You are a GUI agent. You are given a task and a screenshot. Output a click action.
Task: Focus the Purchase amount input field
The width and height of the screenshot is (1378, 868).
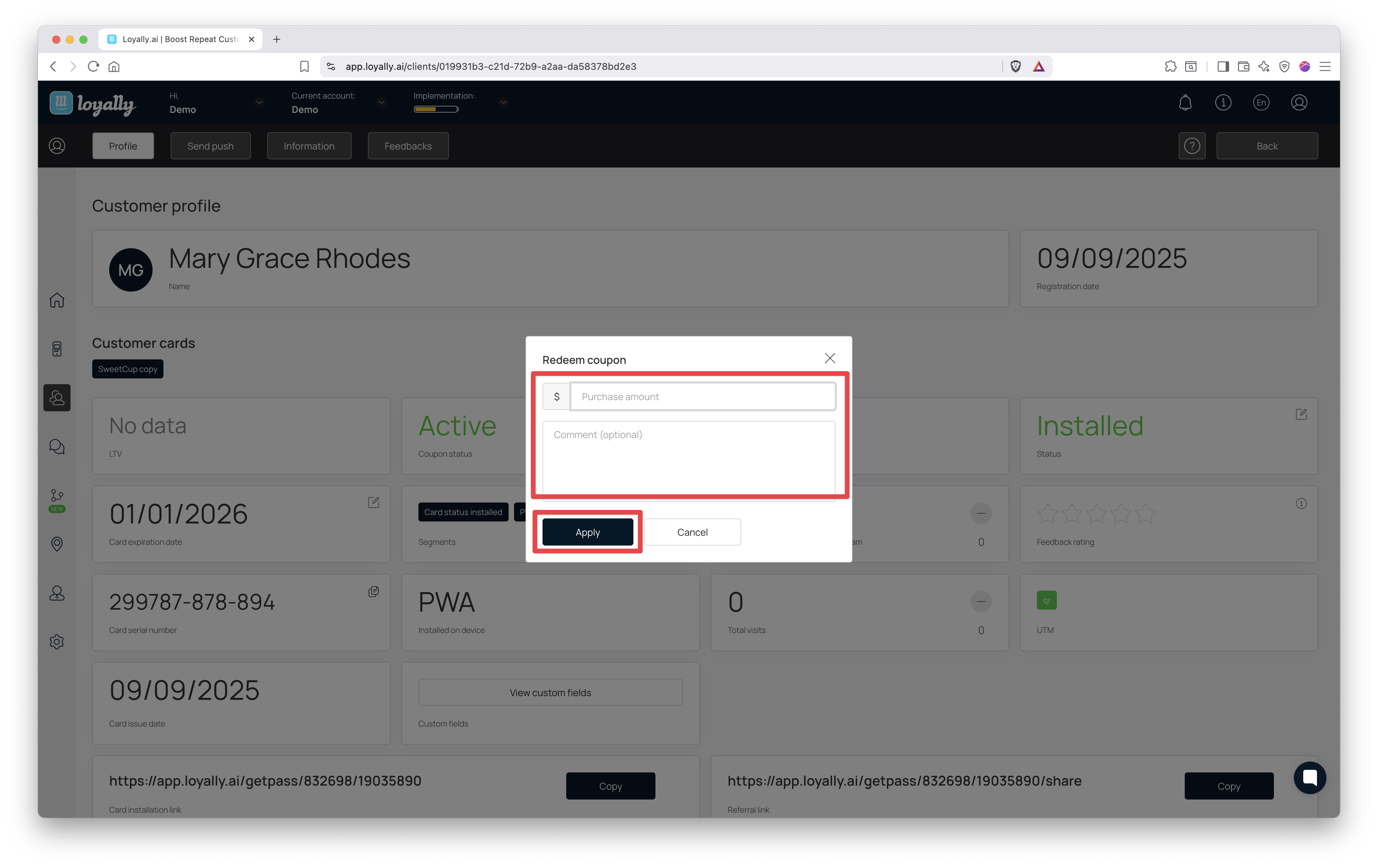click(x=702, y=396)
